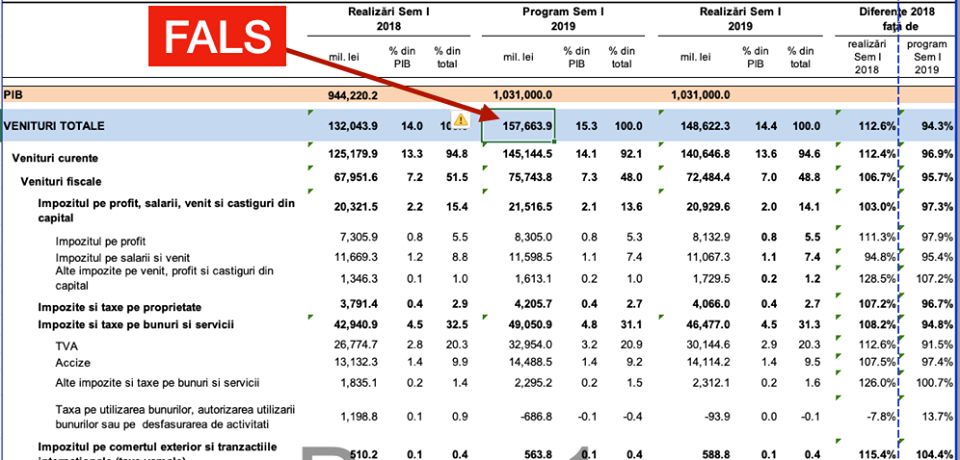Click the red FALS label

pyautogui.click(x=217, y=39)
